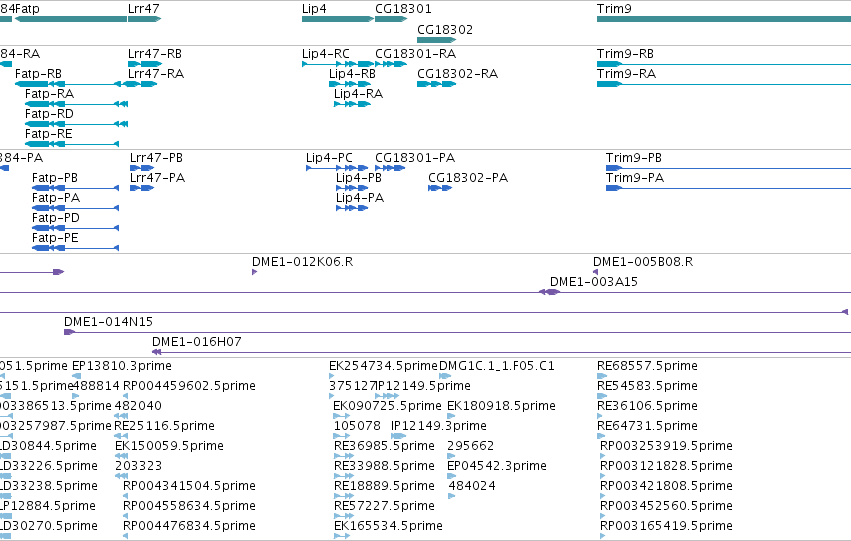Image resolution: width=851 pixels, height=541 pixels.
Task: Select the Trim9-RB transcript
Action: [724, 64]
